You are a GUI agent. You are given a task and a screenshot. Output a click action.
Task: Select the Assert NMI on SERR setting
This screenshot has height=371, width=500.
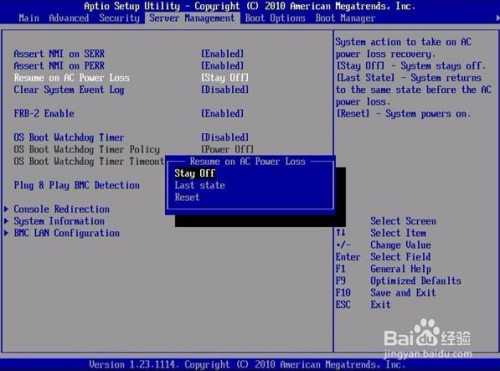59,54
